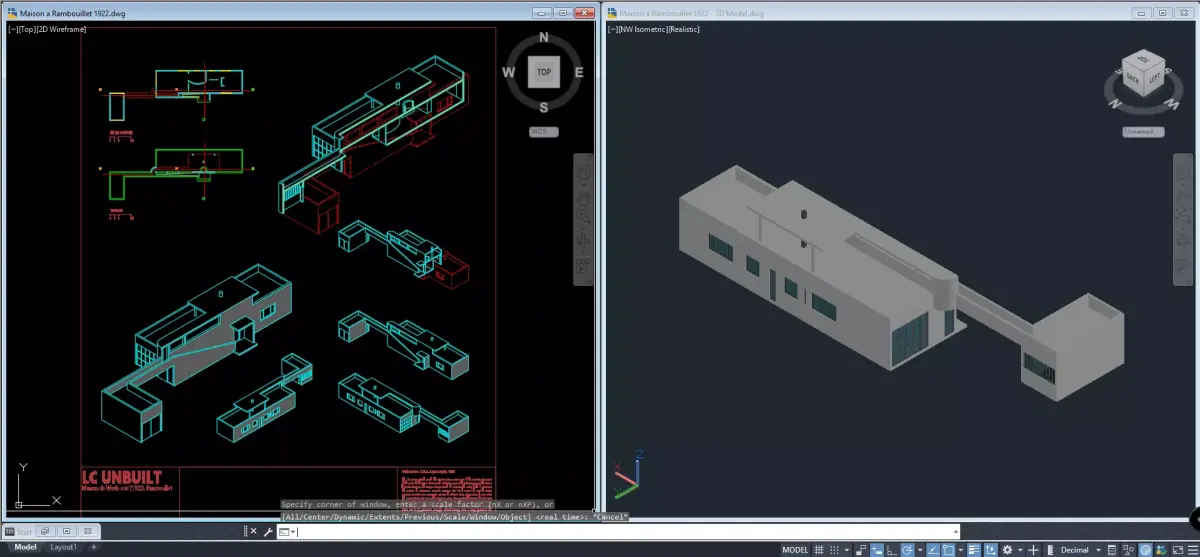This screenshot has width=1200, height=557.
Task: Open workspace switching gear icon
Action: (1007, 549)
